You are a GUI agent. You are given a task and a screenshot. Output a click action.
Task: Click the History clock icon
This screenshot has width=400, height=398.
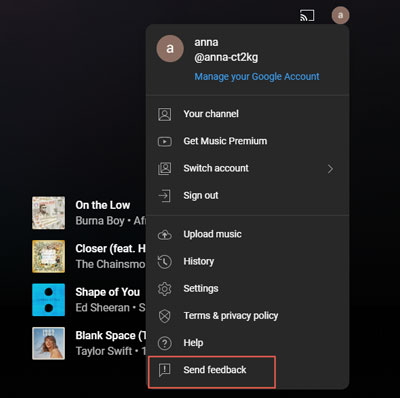(165, 262)
